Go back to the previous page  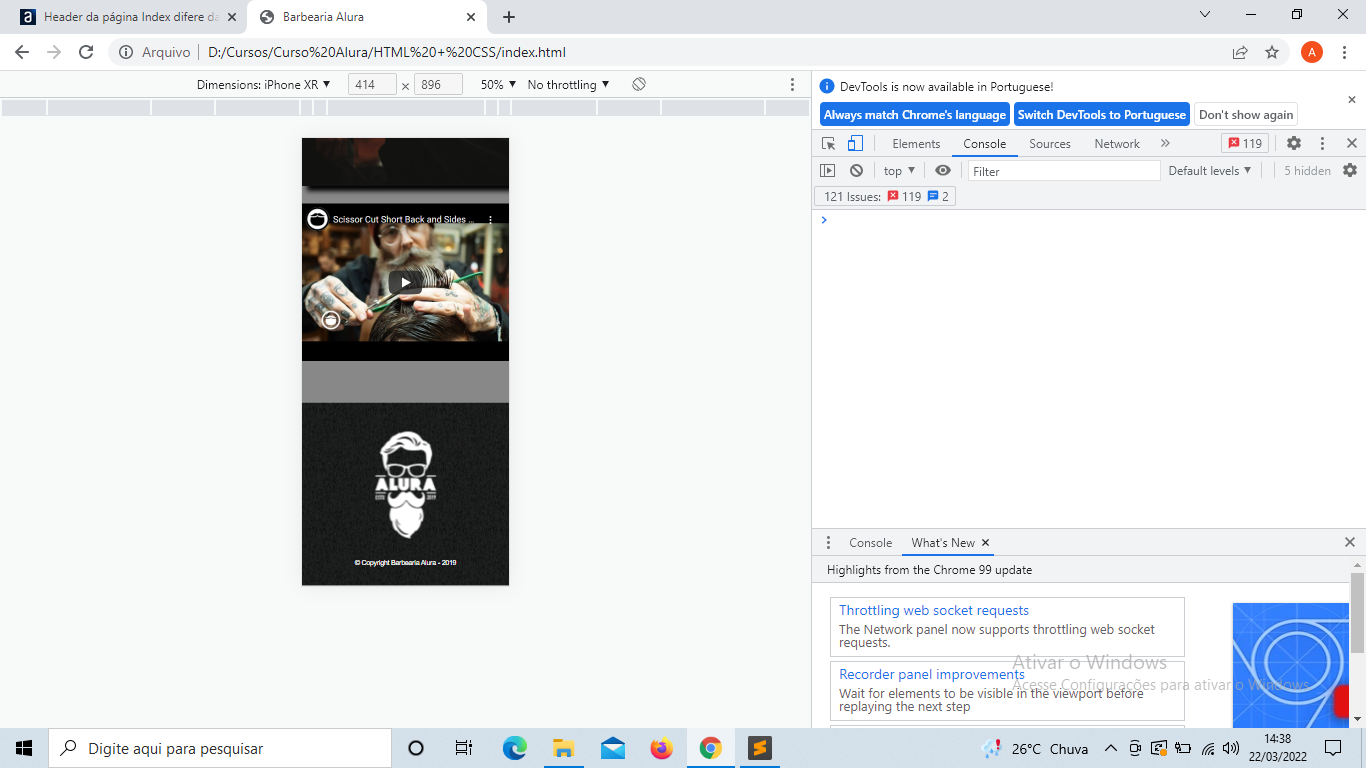click(22, 52)
